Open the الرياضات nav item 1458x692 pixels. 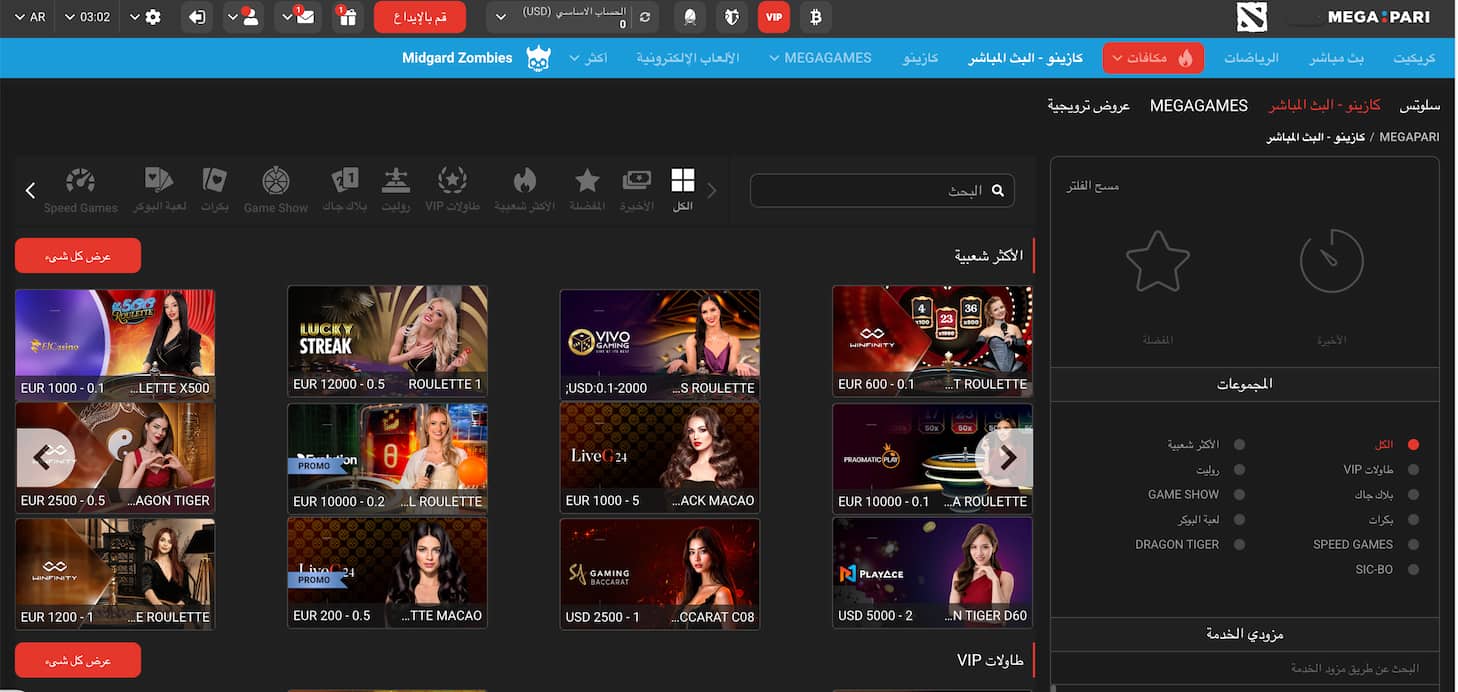pyautogui.click(x=1252, y=58)
